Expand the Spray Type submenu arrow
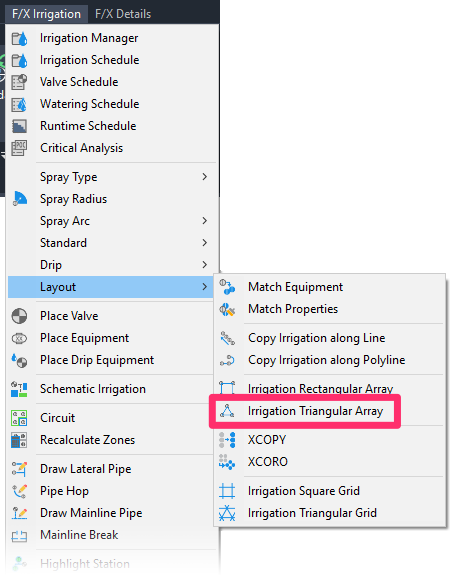 (205, 177)
